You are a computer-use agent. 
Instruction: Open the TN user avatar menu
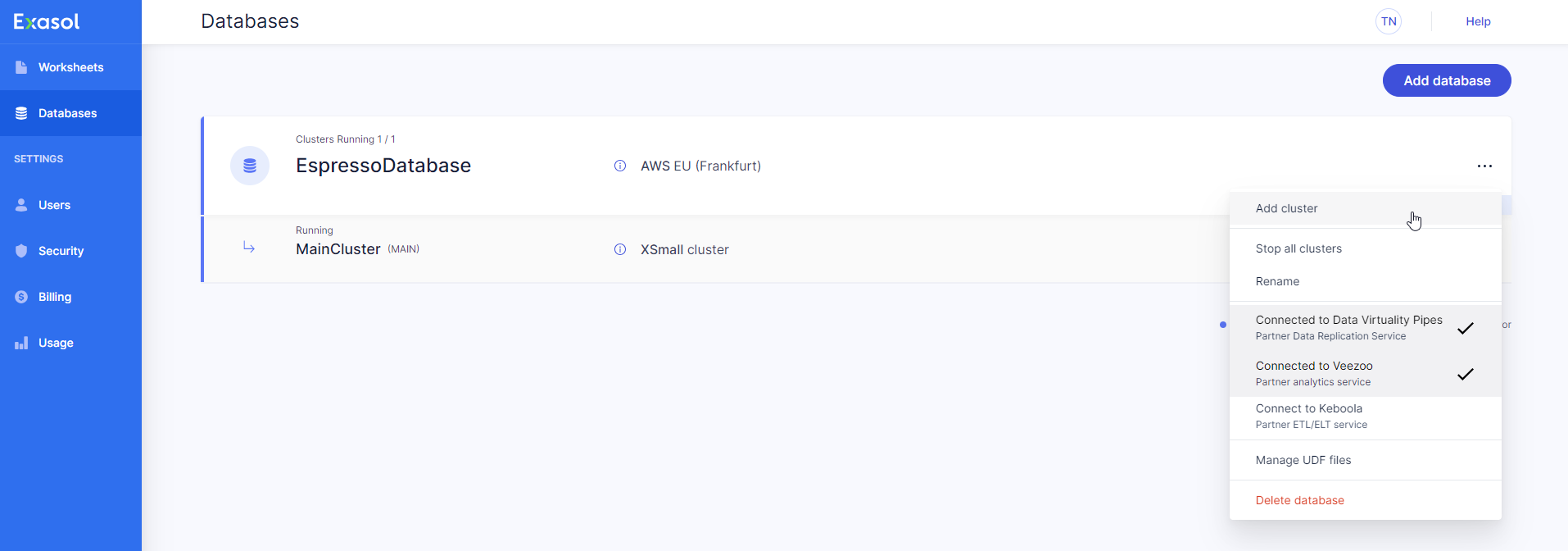pyautogui.click(x=1389, y=21)
